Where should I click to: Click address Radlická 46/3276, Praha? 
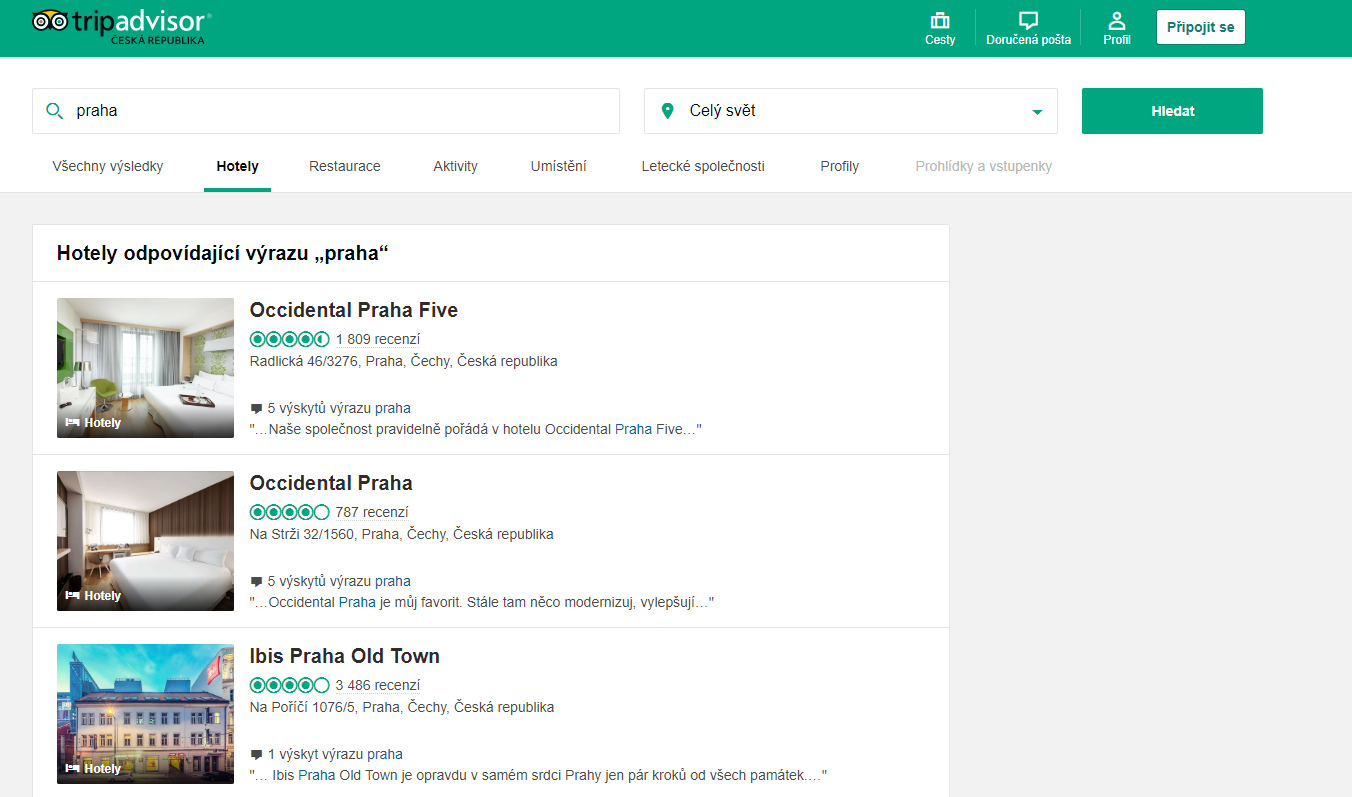(404, 361)
